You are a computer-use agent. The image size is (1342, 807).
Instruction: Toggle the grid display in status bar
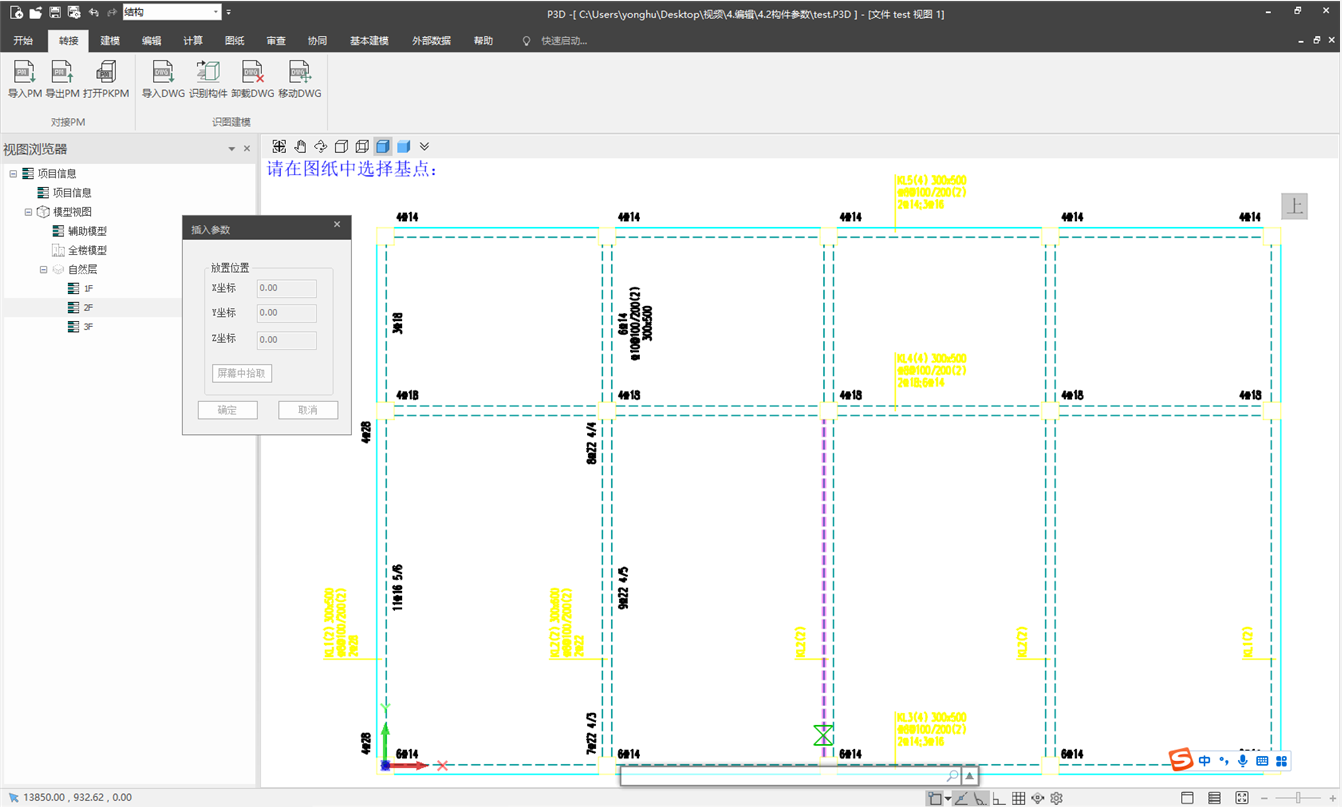click(x=1018, y=798)
